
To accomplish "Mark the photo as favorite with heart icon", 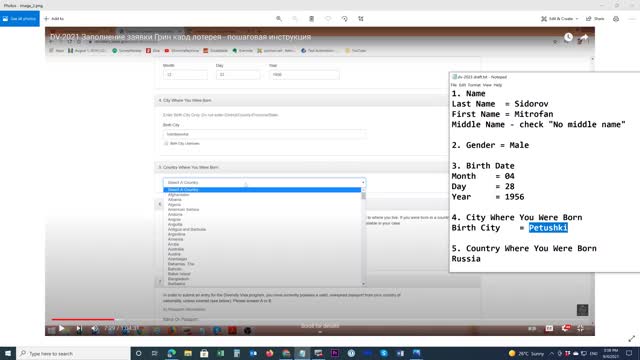I will coord(328,19).
